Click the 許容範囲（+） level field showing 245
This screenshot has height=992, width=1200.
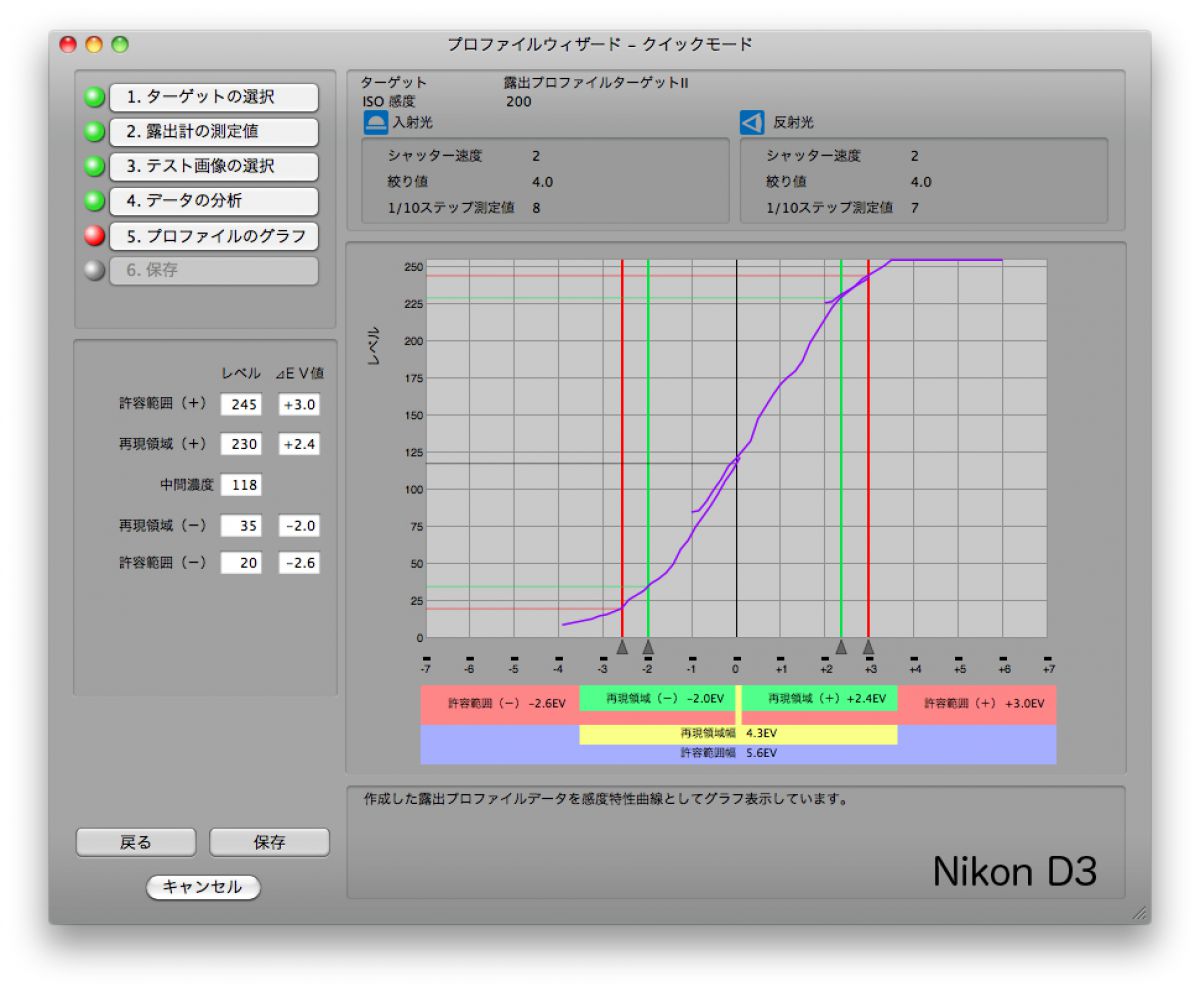(x=241, y=405)
